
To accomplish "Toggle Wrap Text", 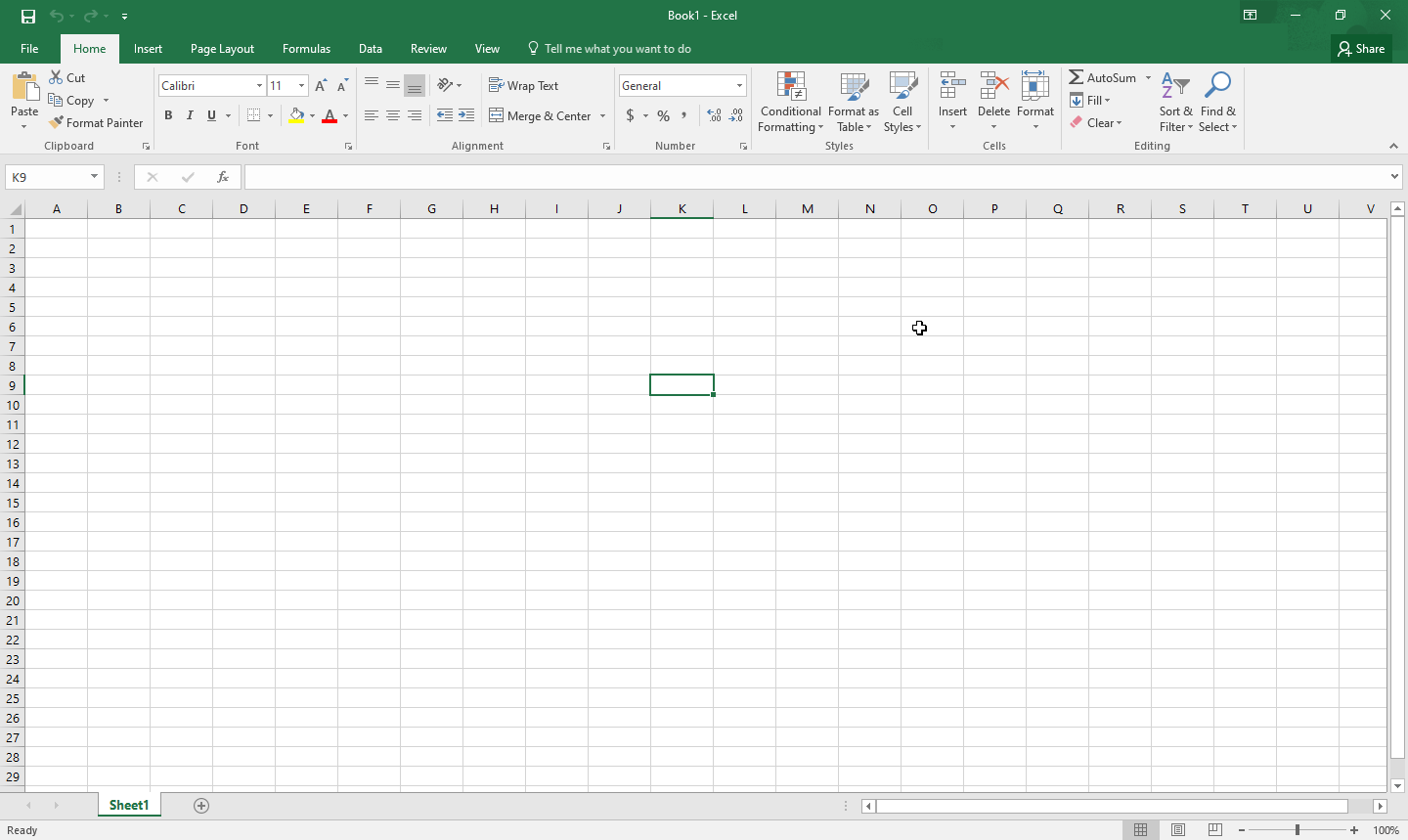I will (524, 85).
